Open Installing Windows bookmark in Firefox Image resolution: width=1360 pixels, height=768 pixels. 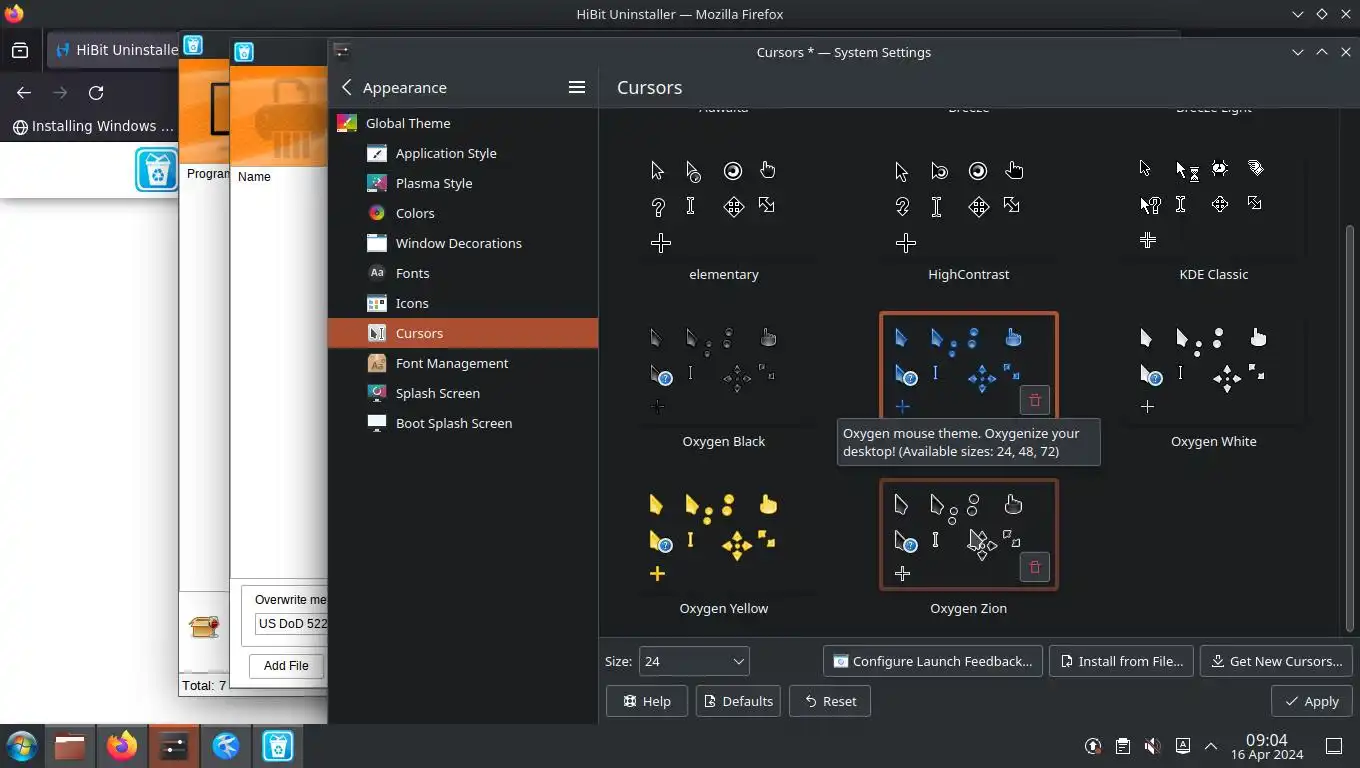(x=92, y=126)
